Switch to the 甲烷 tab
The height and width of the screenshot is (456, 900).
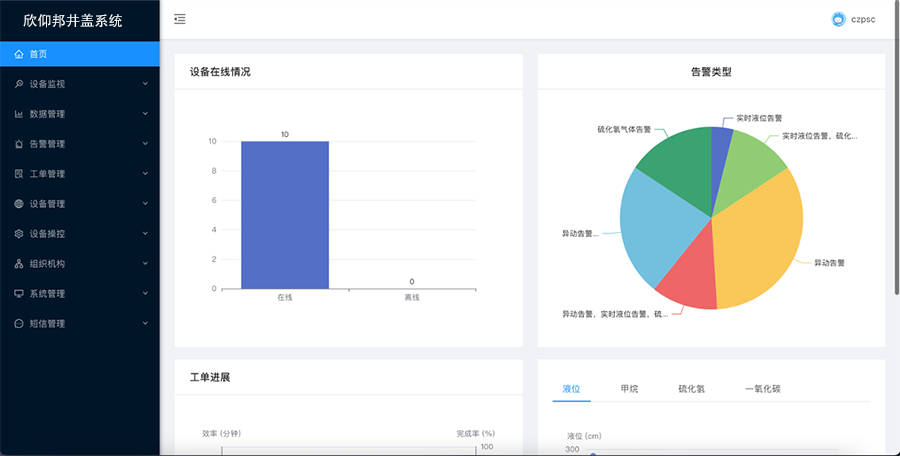(x=630, y=388)
